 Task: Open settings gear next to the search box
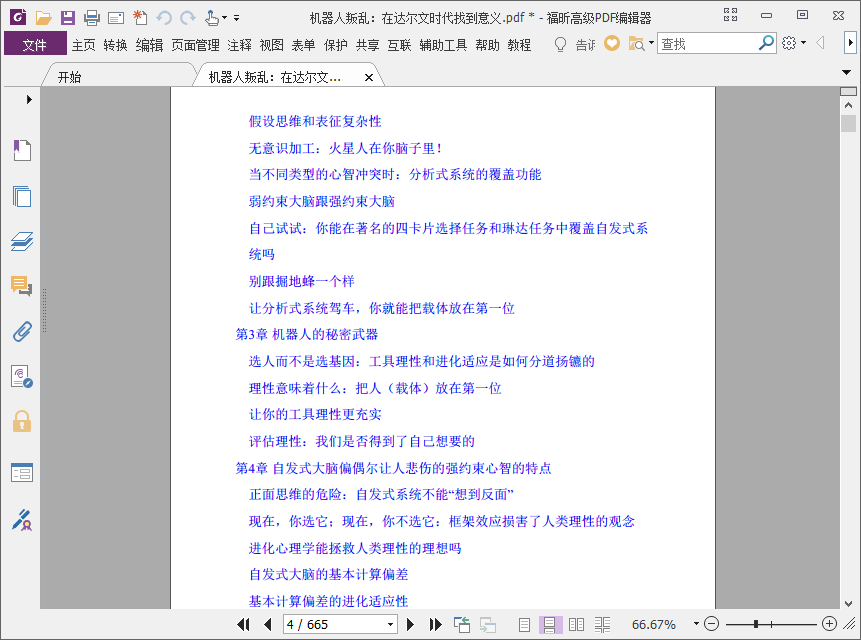pos(789,43)
